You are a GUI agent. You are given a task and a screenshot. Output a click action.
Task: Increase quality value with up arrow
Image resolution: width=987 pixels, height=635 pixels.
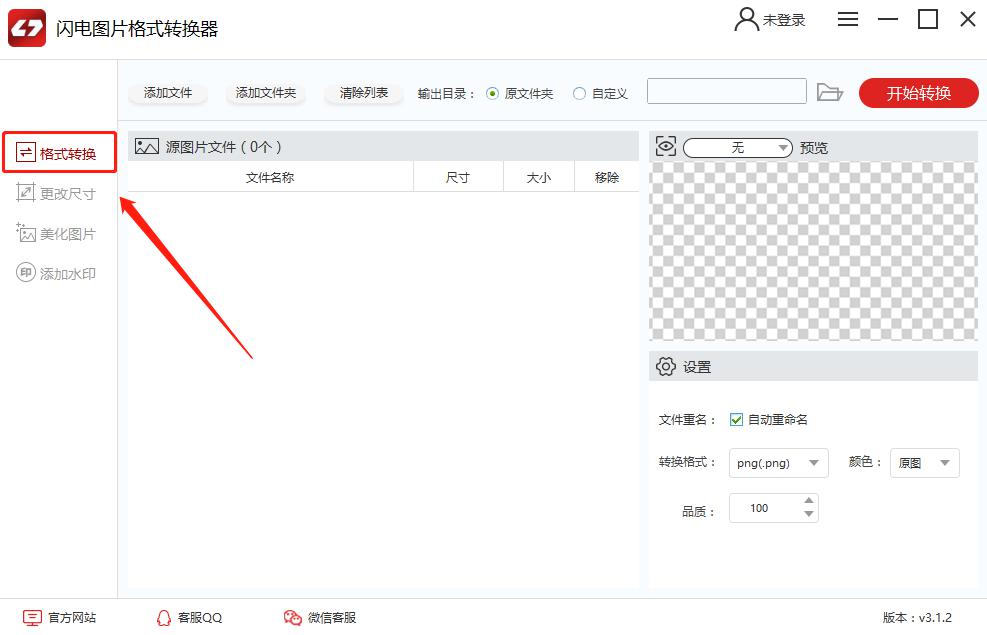click(809, 501)
